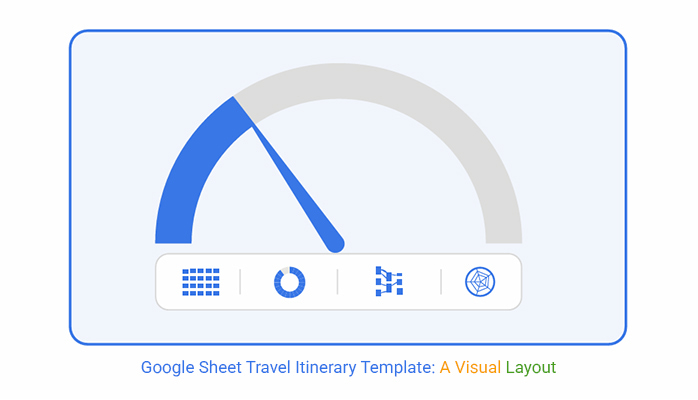Screen dimensions: 698x400
Task: Click the word 'Google' in the caption
Action: pyautogui.click(x=167, y=368)
